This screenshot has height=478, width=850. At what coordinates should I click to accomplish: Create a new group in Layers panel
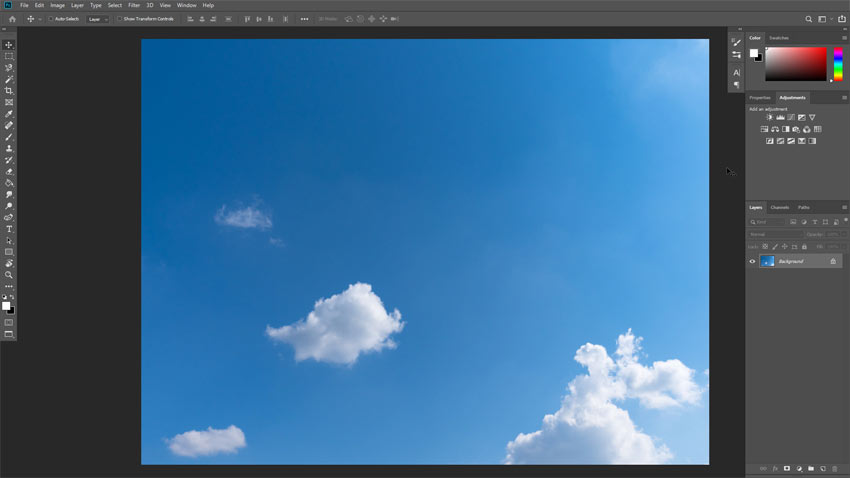click(x=810, y=468)
